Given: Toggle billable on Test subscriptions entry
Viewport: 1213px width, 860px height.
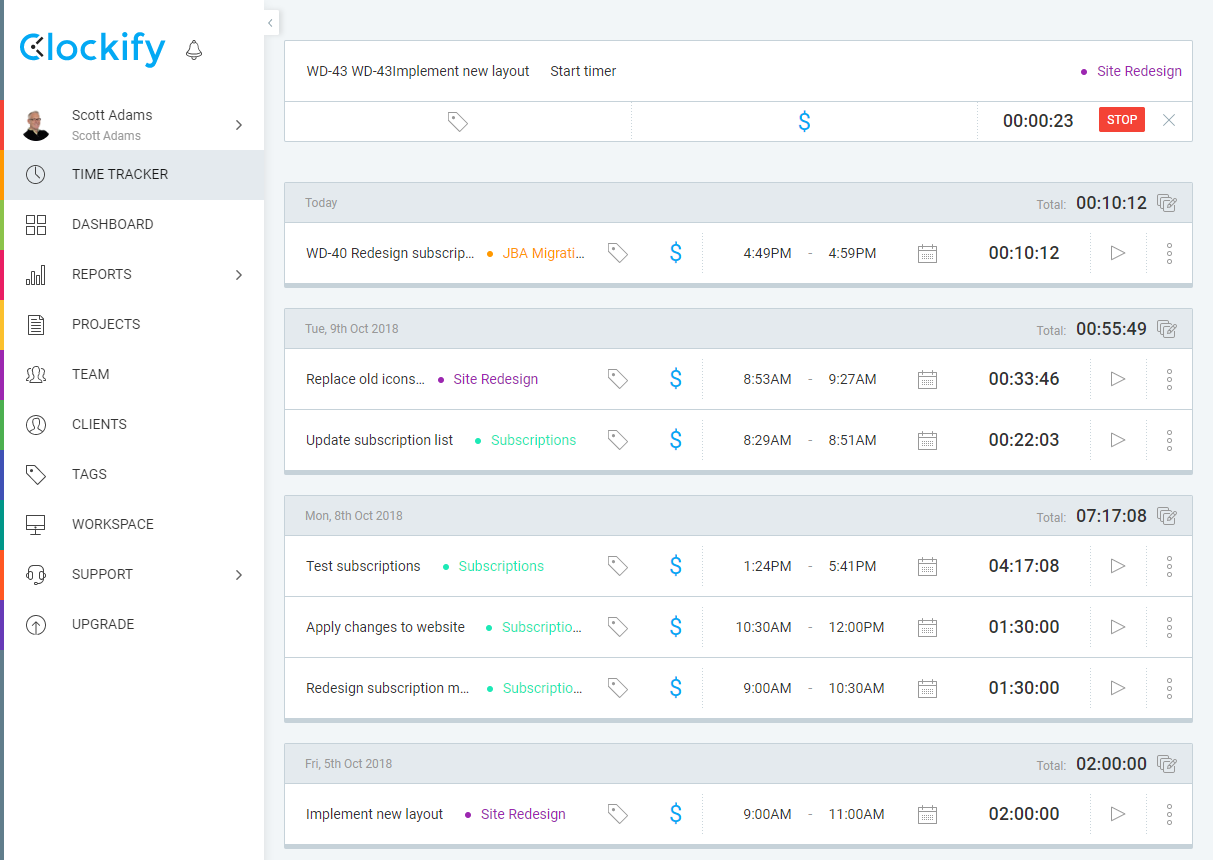Looking at the screenshot, I should 676,566.
